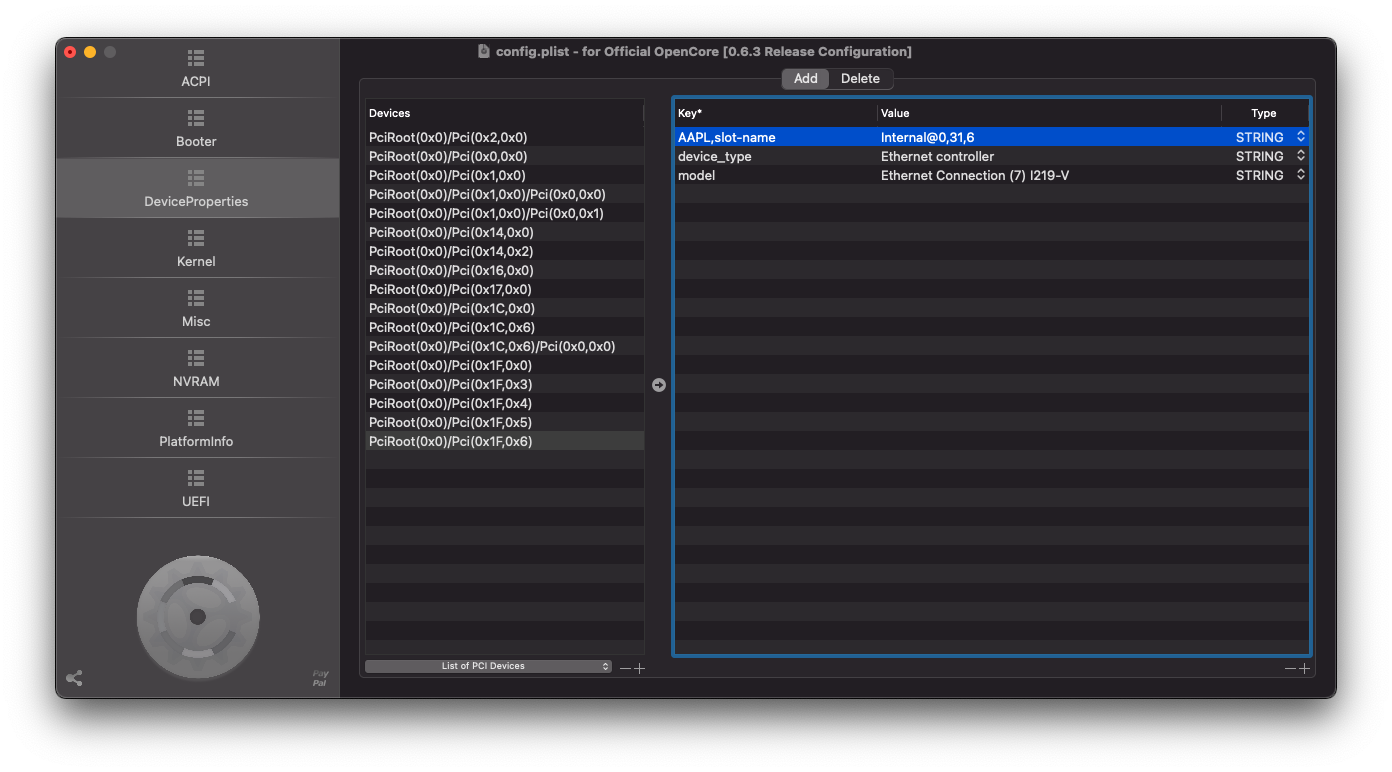Viewport: 1392px width, 772px height.
Task: Open the ACPI section in sidebar
Action: [x=196, y=69]
